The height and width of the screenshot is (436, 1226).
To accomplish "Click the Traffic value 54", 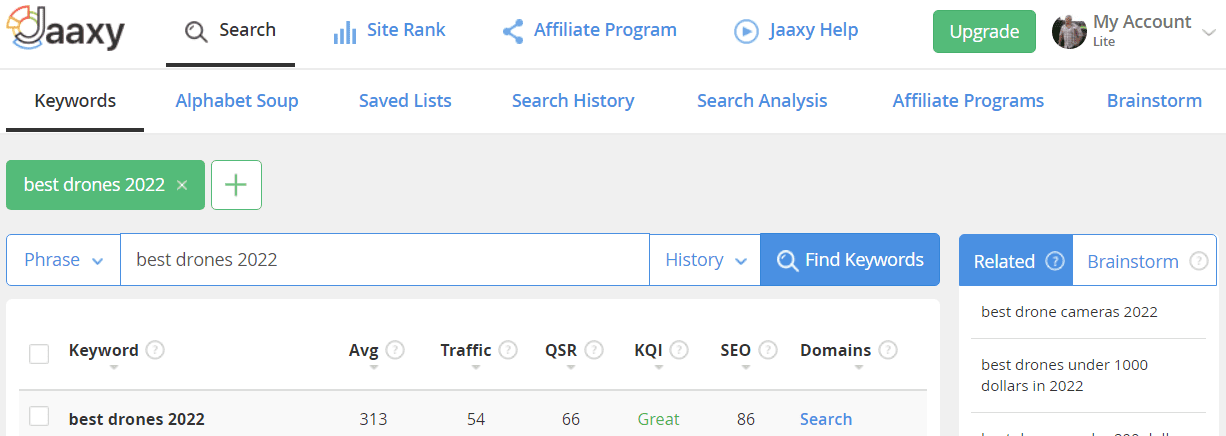I will pos(477,419).
